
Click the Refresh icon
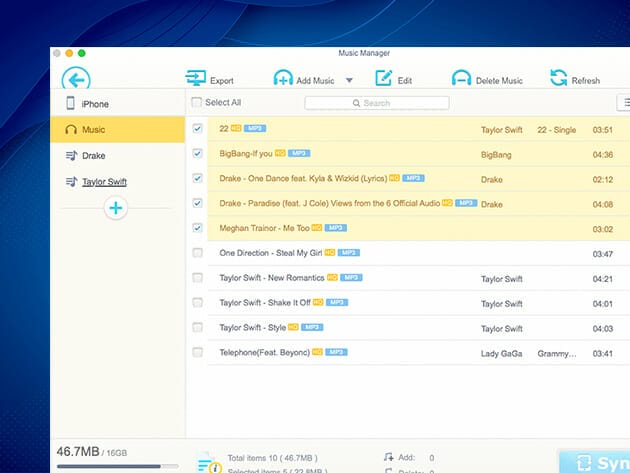pyautogui.click(x=559, y=79)
